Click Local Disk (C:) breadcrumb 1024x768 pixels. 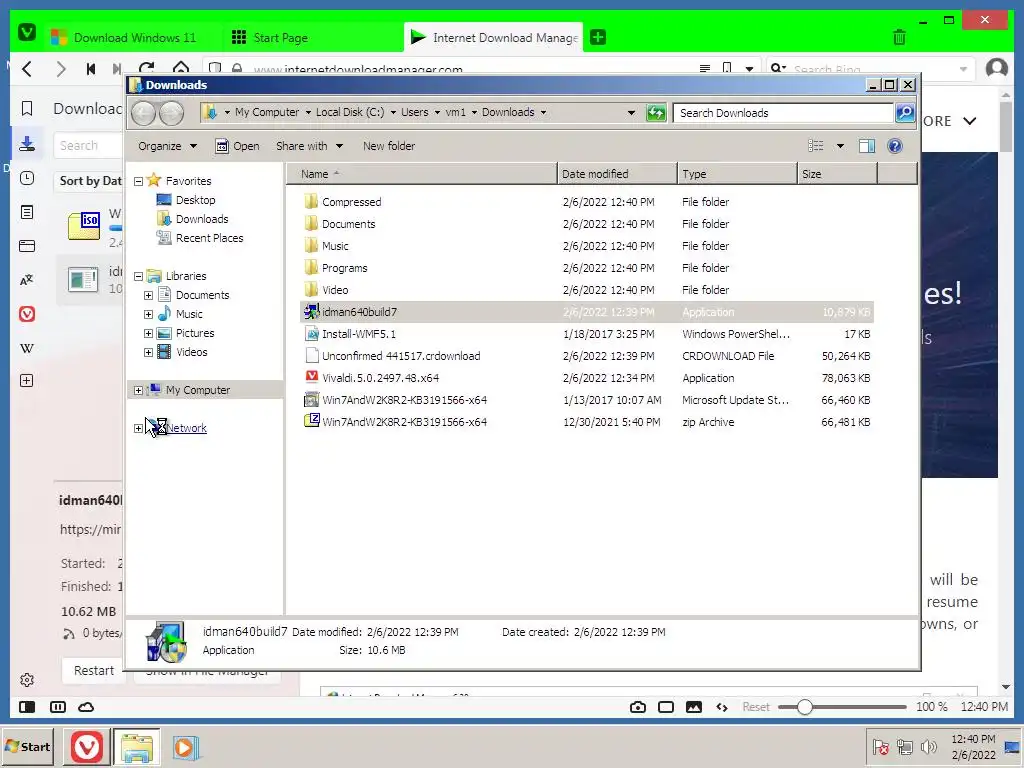coord(349,112)
